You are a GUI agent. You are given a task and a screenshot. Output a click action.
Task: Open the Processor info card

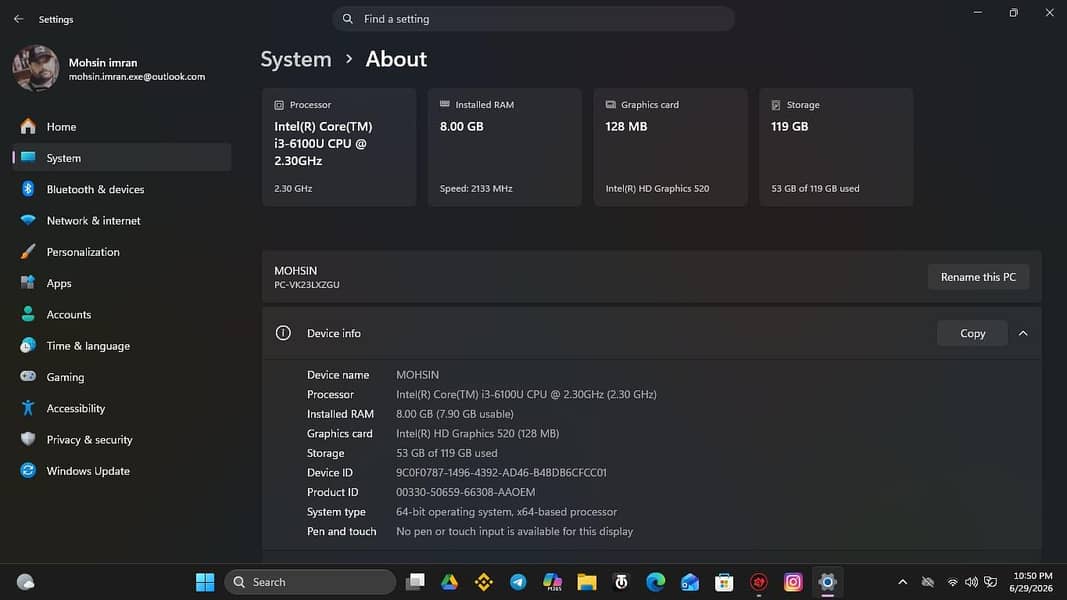pyautogui.click(x=339, y=147)
